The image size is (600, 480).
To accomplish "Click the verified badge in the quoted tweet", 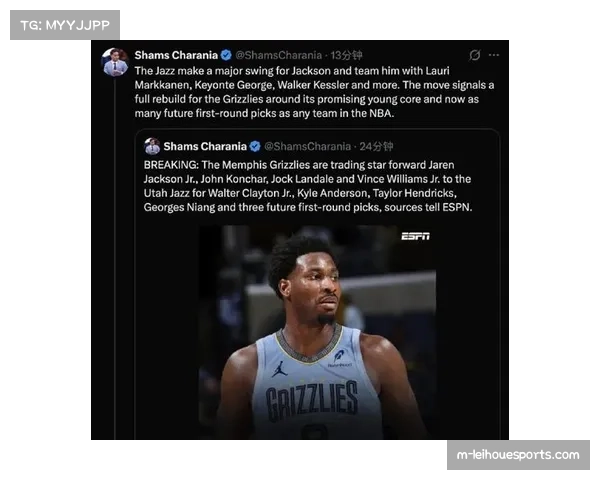I will point(255,146).
